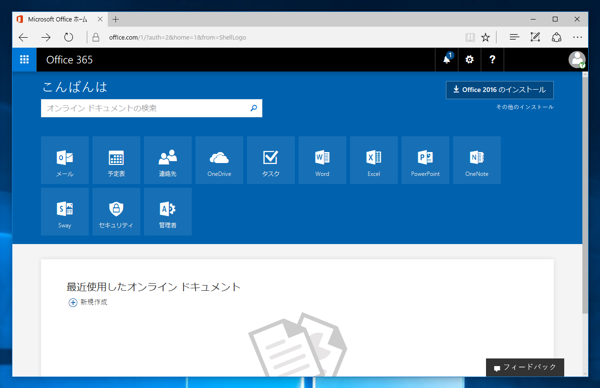This screenshot has width=600, height=388.
Task: Open reading view icon
Action: tap(470, 37)
